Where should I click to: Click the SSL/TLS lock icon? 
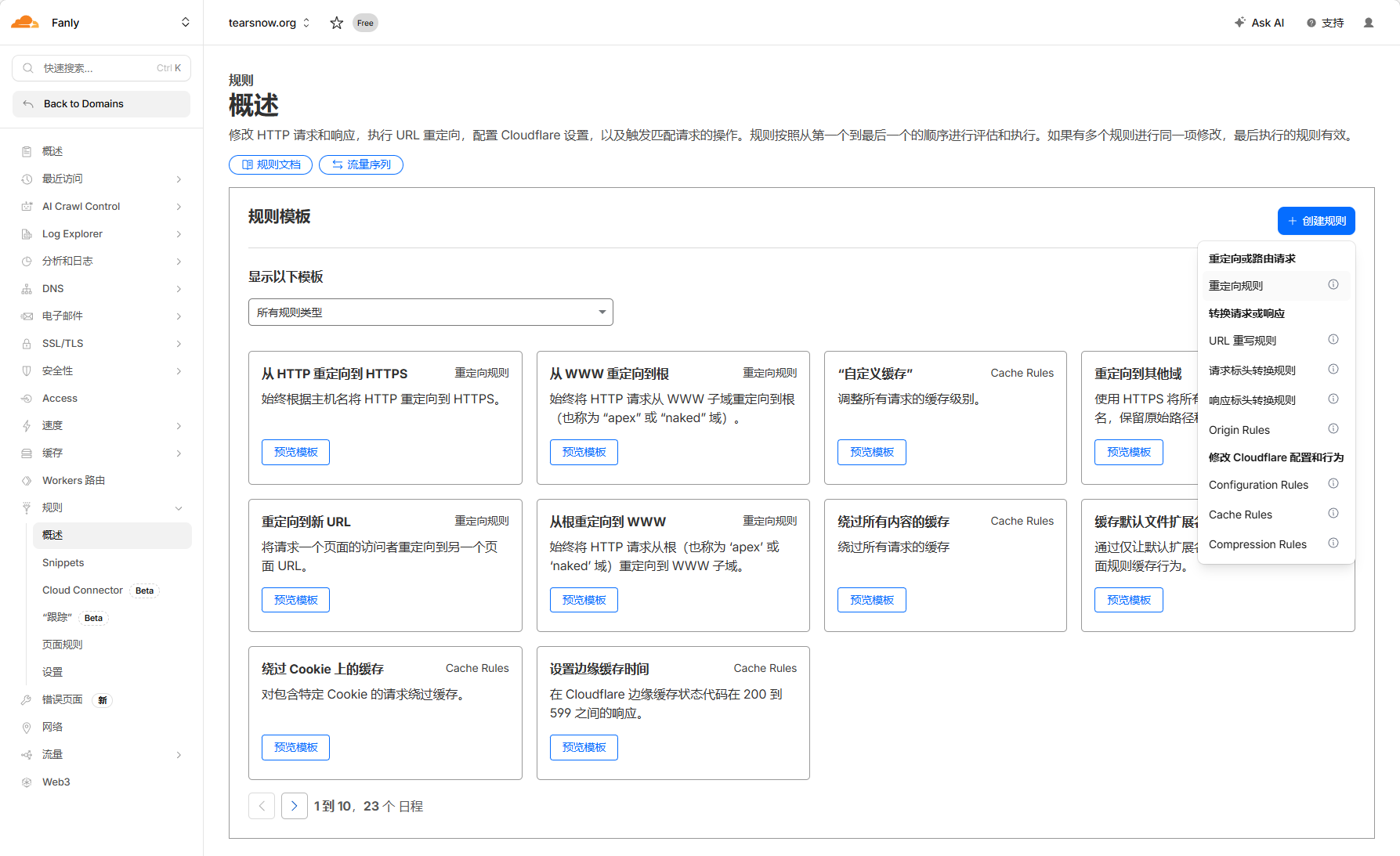pos(27,343)
